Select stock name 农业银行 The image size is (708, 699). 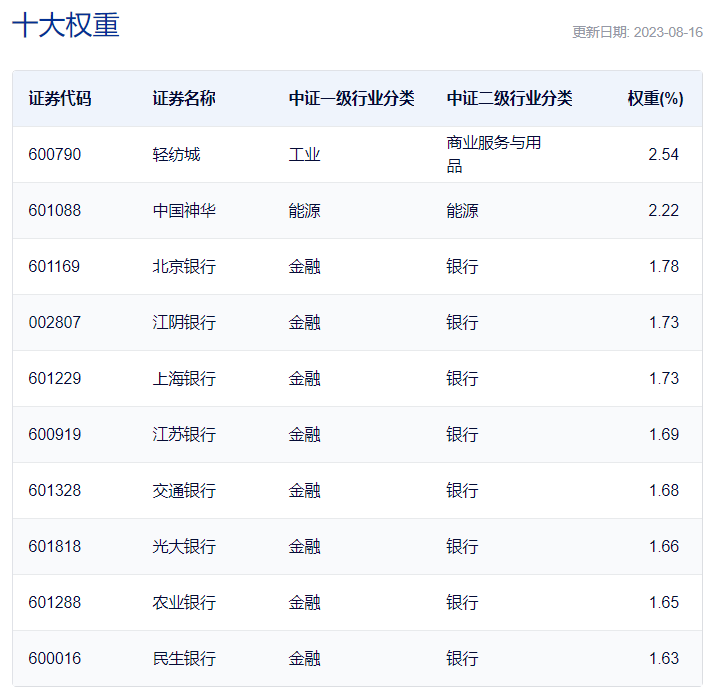click(184, 602)
